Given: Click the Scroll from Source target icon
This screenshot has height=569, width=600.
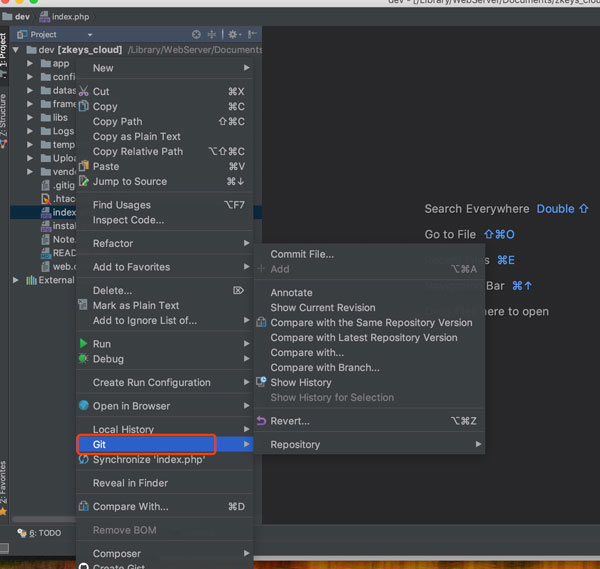Looking at the screenshot, I should pyautogui.click(x=196, y=35).
